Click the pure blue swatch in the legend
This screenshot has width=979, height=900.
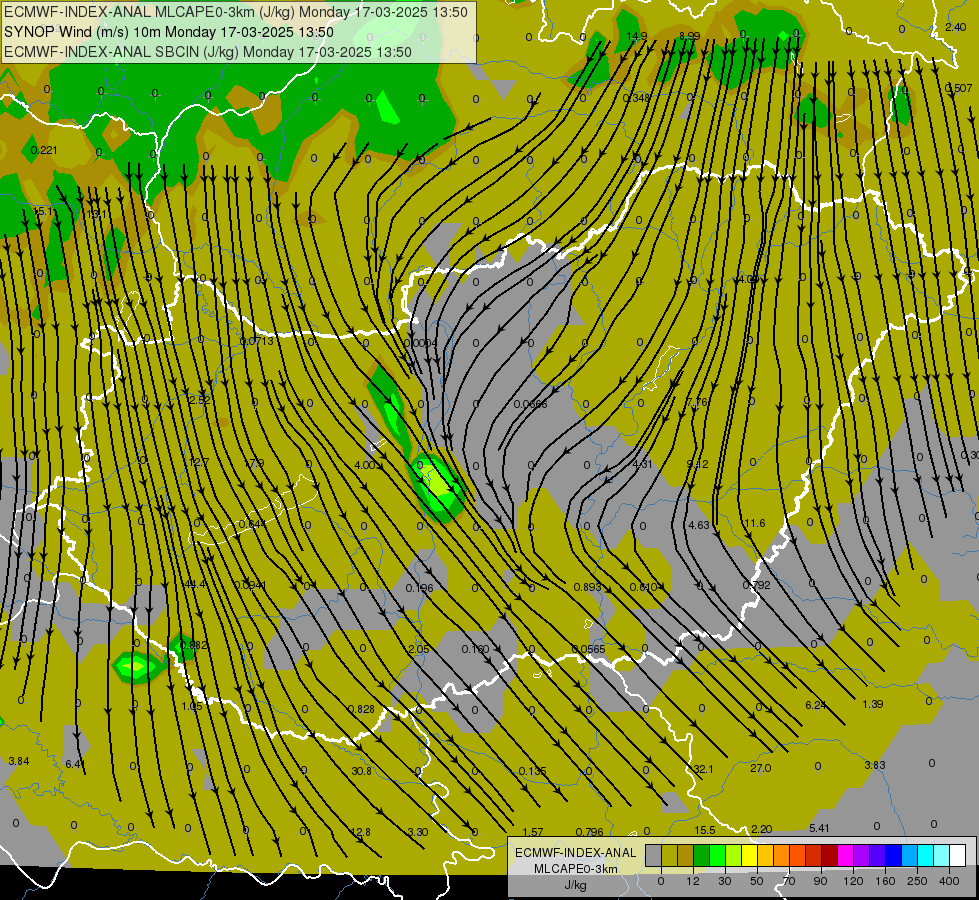click(893, 856)
